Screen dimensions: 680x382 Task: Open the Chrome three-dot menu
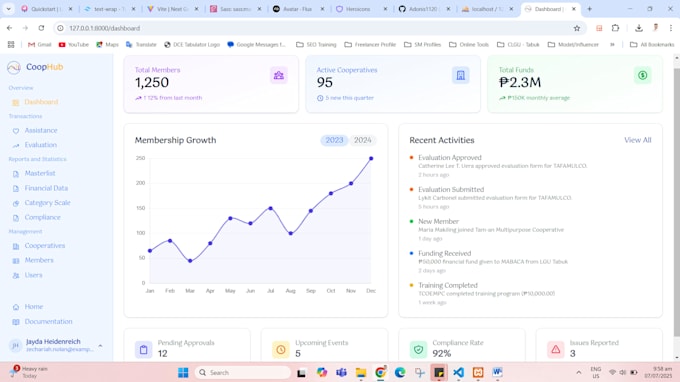click(x=671, y=28)
